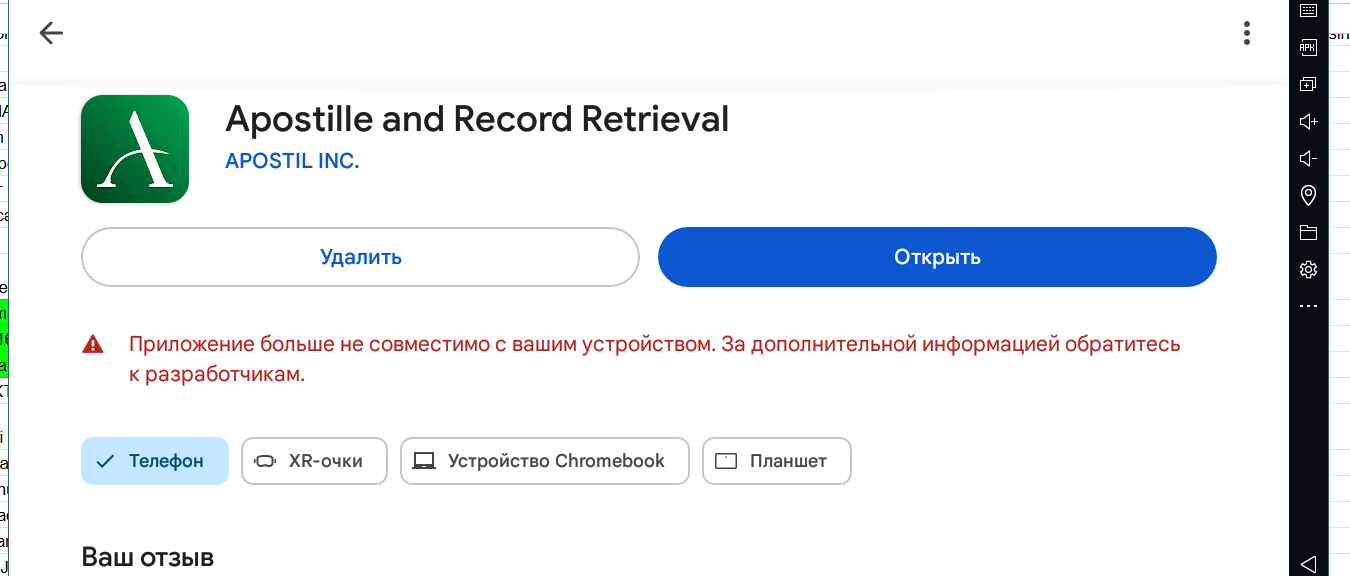The image size is (1350, 576).
Task: Open the multi-instance icon in sidebar
Action: [1308, 84]
